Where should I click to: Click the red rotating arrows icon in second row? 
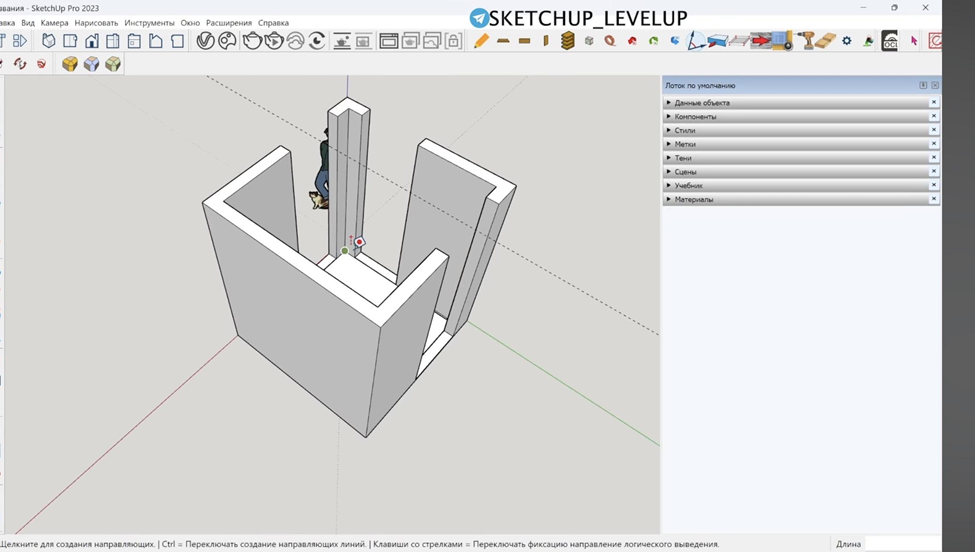click(x=20, y=64)
